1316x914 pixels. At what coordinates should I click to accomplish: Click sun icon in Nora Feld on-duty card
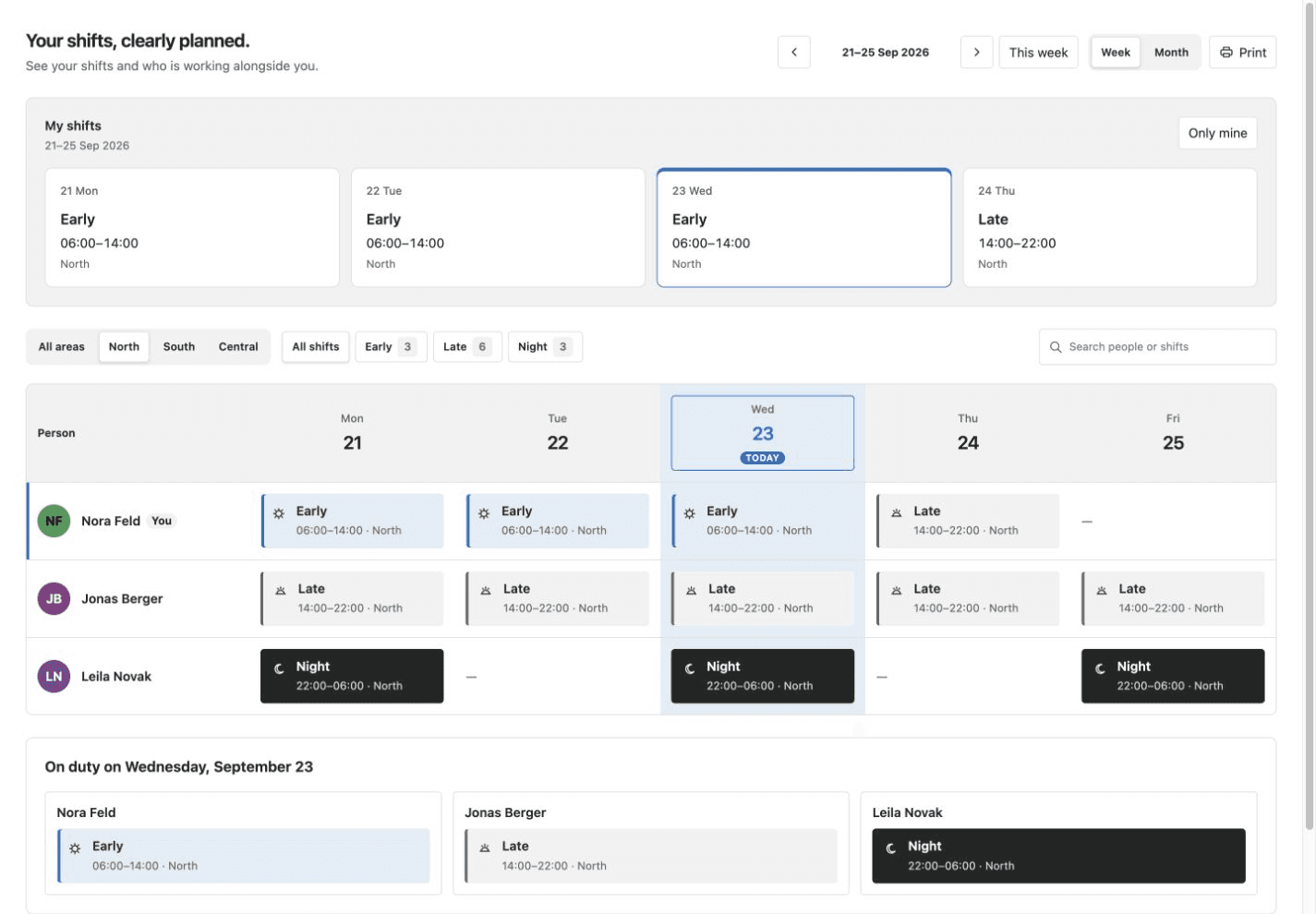pos(75,848)
